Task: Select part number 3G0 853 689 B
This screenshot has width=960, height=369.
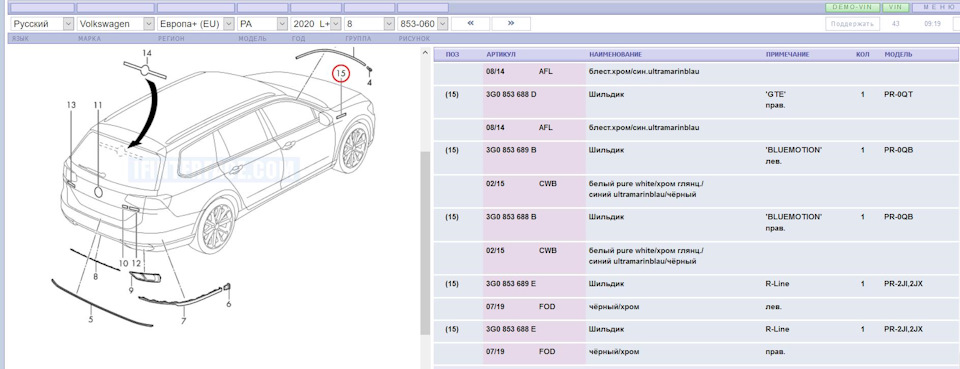Action: click(x=511, y=150)
